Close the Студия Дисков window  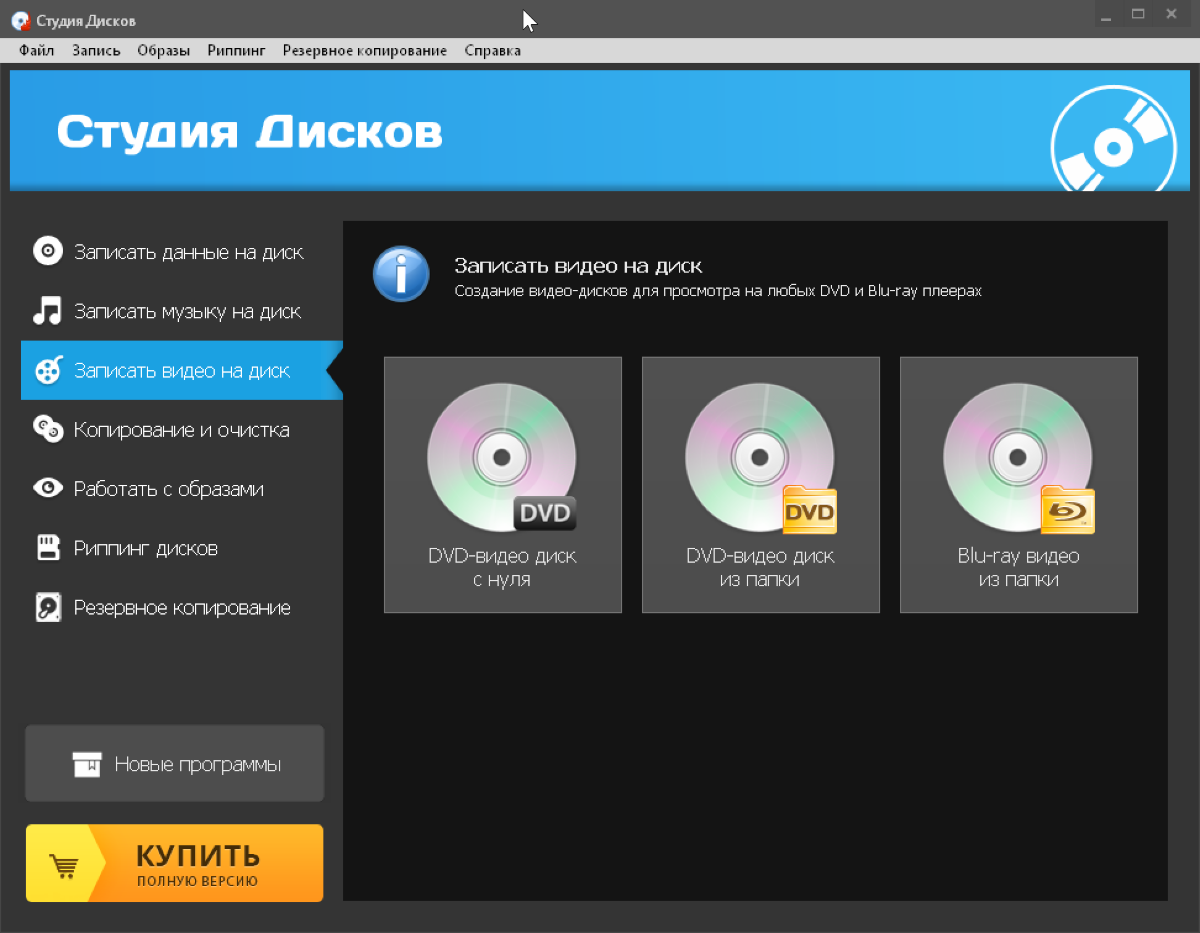(x=1171, y=14)
